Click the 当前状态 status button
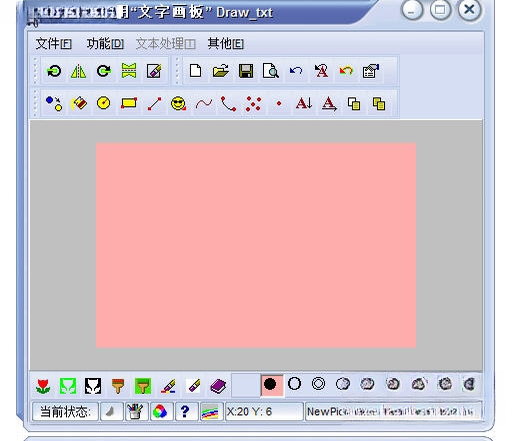512x441 pixels. pyautogui.click(x=65, y=412)
